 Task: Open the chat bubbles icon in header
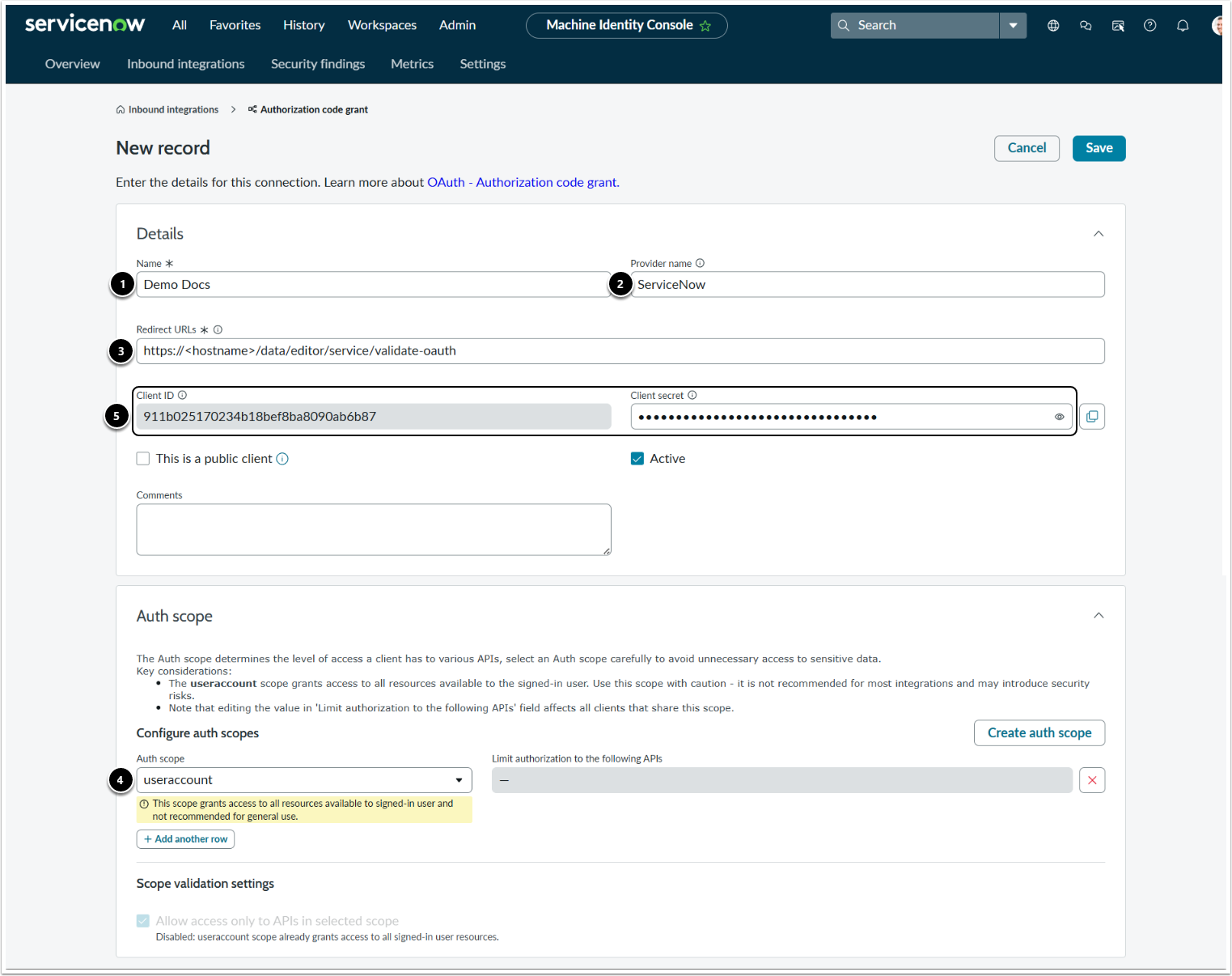click(1086, 26)
